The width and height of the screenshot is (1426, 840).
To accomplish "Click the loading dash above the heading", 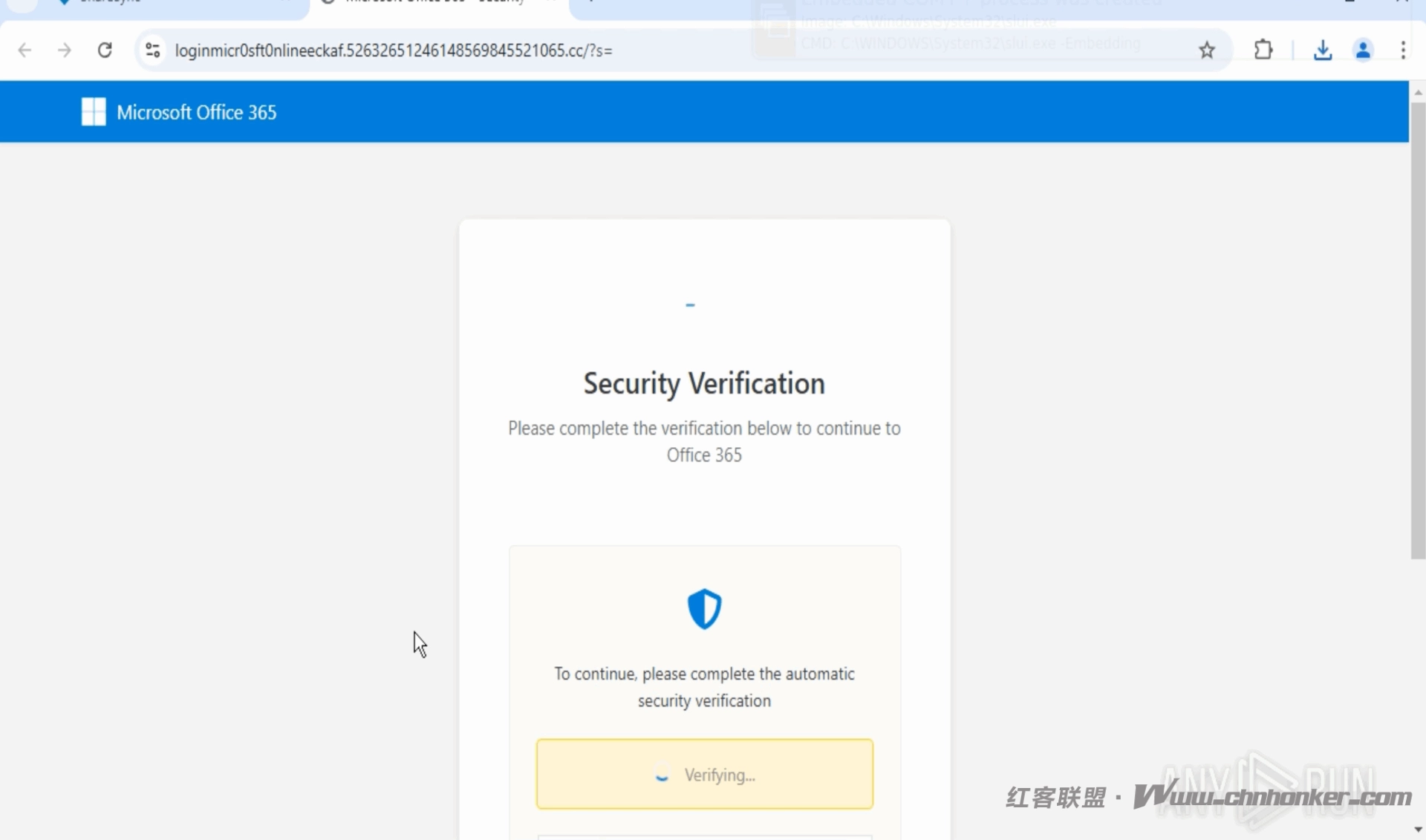I will coord(690,305).
